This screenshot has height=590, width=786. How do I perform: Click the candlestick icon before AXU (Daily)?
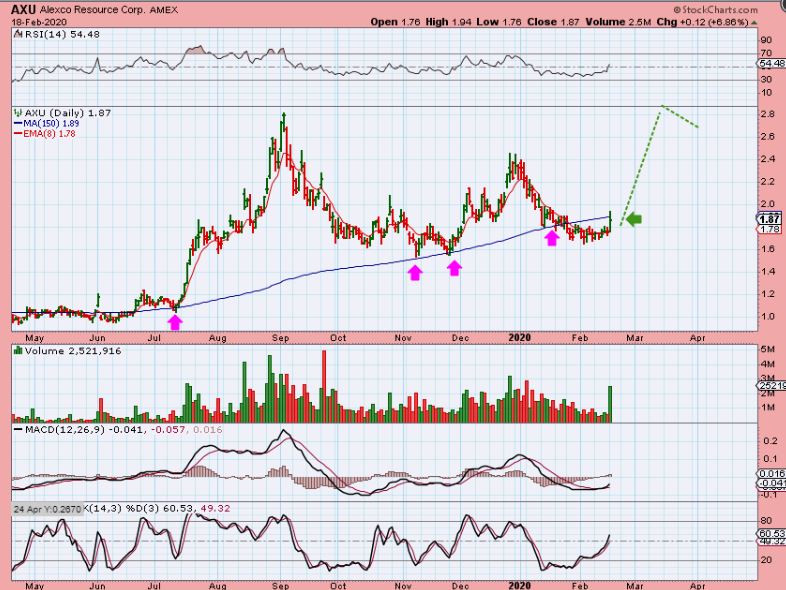tap(18, 113)
